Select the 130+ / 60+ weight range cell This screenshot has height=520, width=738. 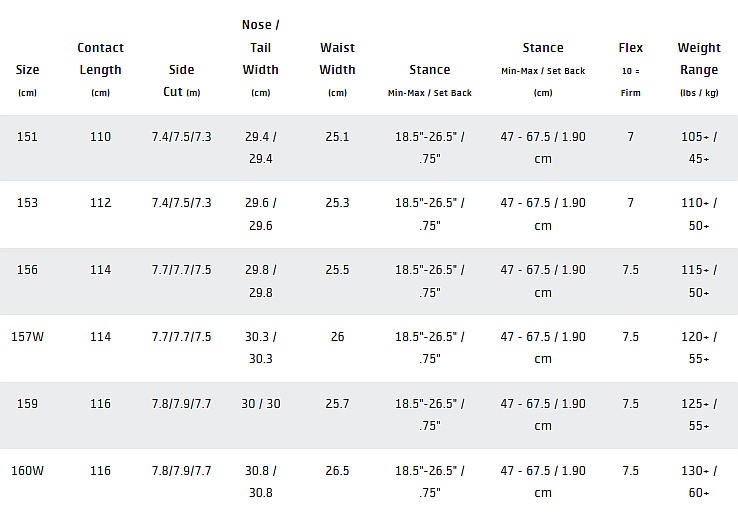point(698,482)
